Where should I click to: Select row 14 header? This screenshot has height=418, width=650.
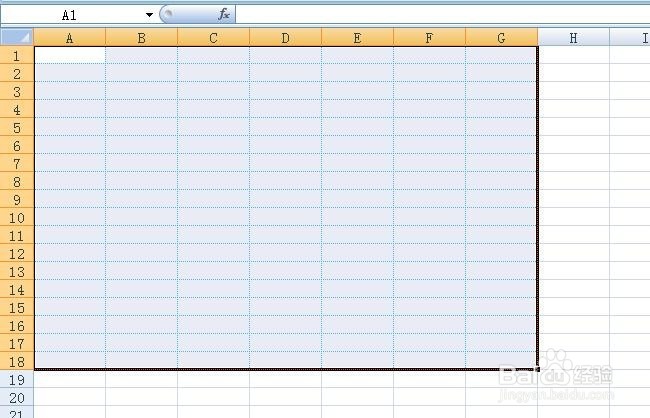pyautogui.click(x=17, y=289)
